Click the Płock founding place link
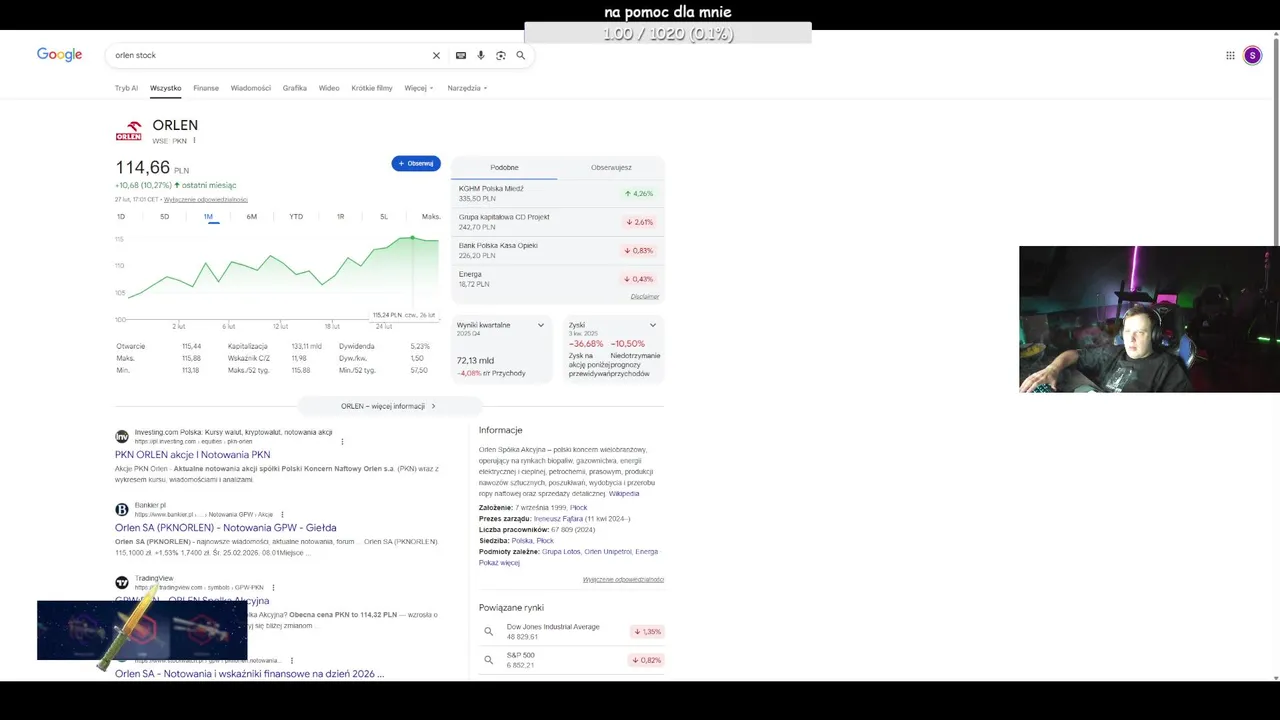The width and height of the screenshot is (1280, 720). click(578, 508)
